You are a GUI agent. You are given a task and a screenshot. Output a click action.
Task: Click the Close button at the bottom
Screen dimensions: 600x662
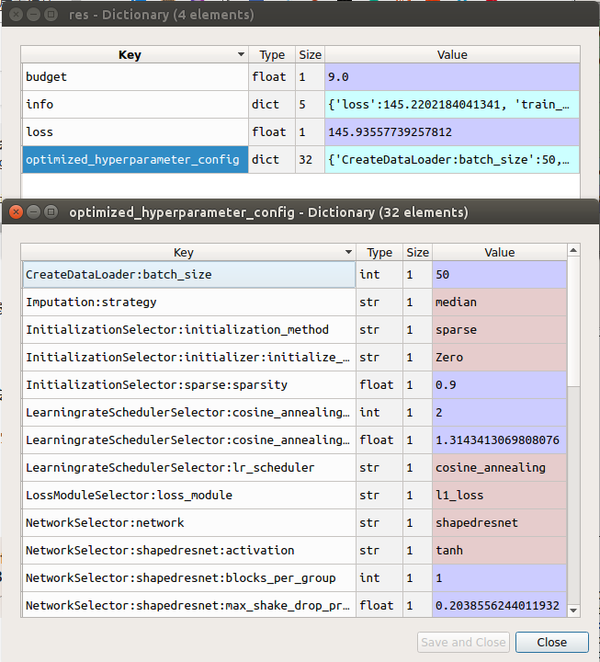pyautogui.click(x=551, y=642)
